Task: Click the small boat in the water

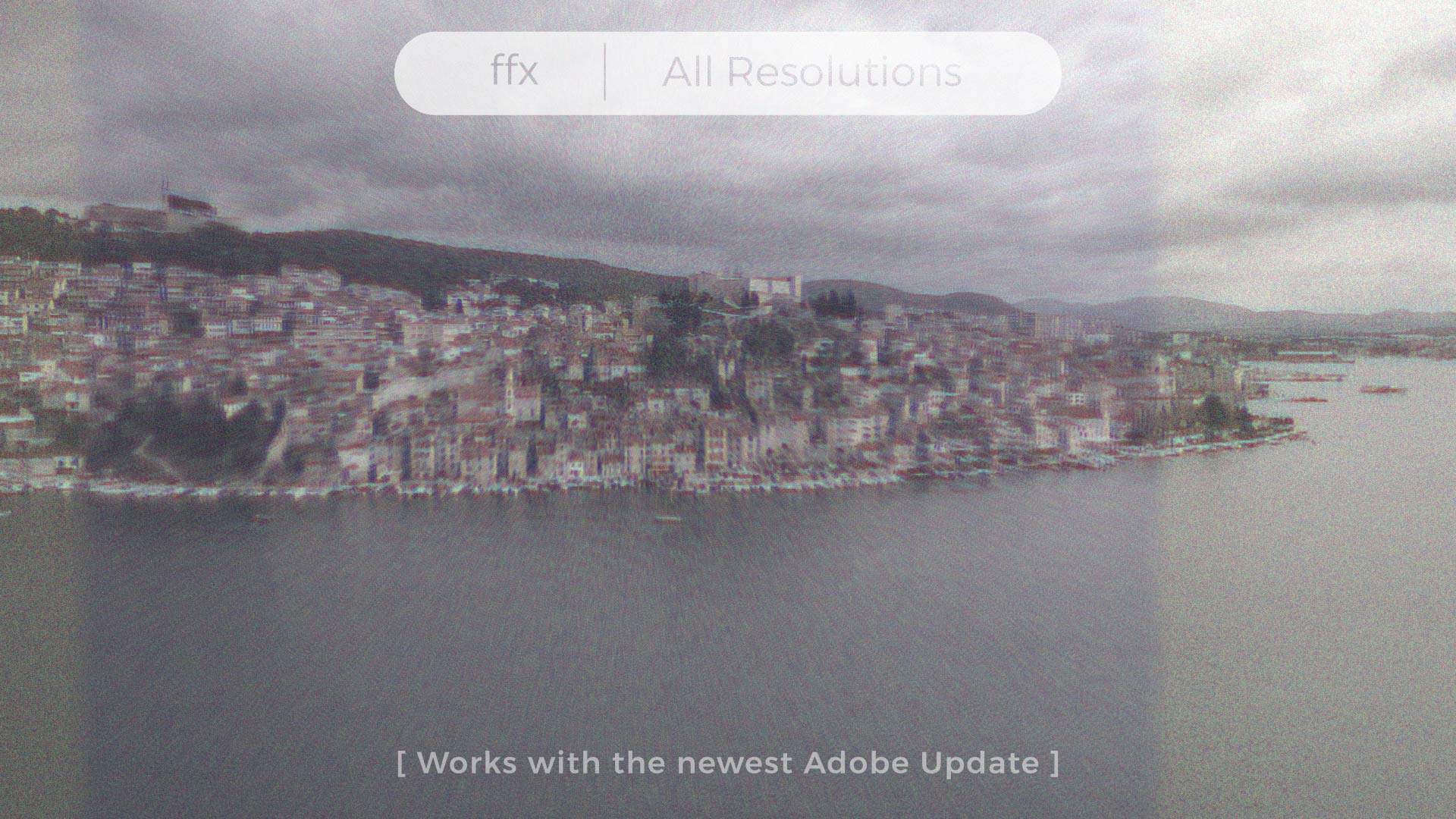Action: (x=667, y=519)
